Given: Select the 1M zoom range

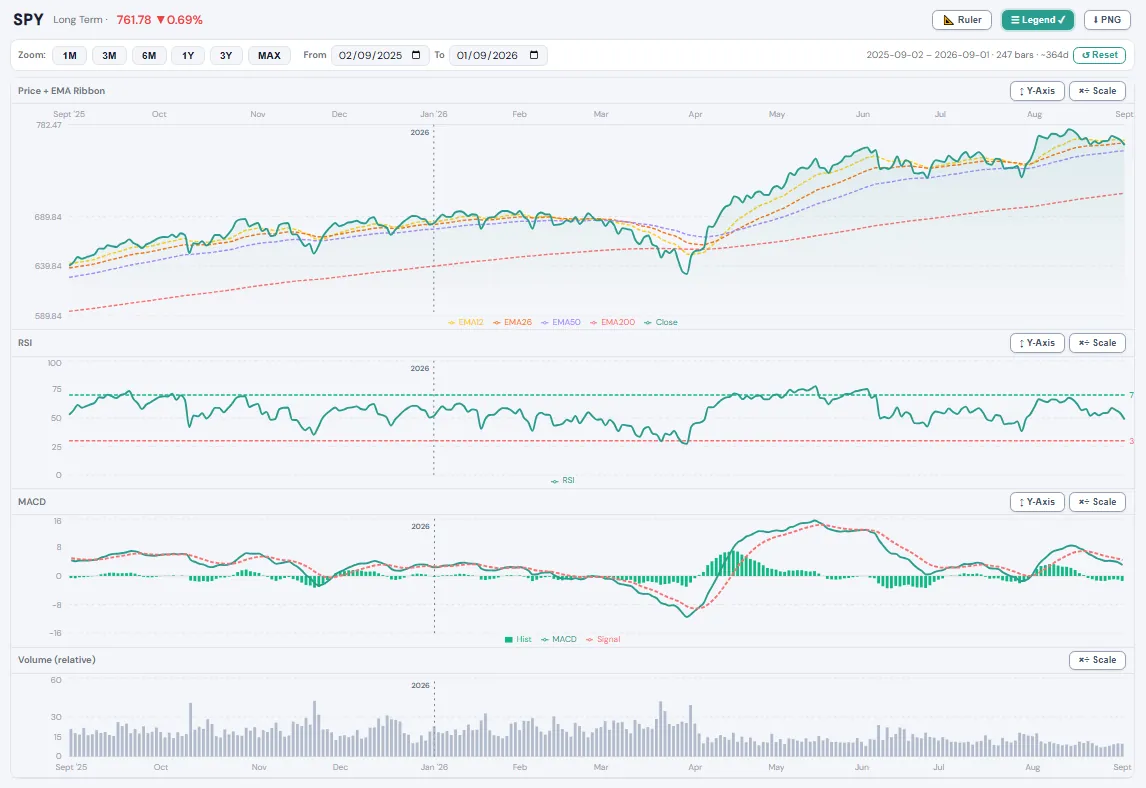Looking at the screenshot, I should click(x=69, y=56).
